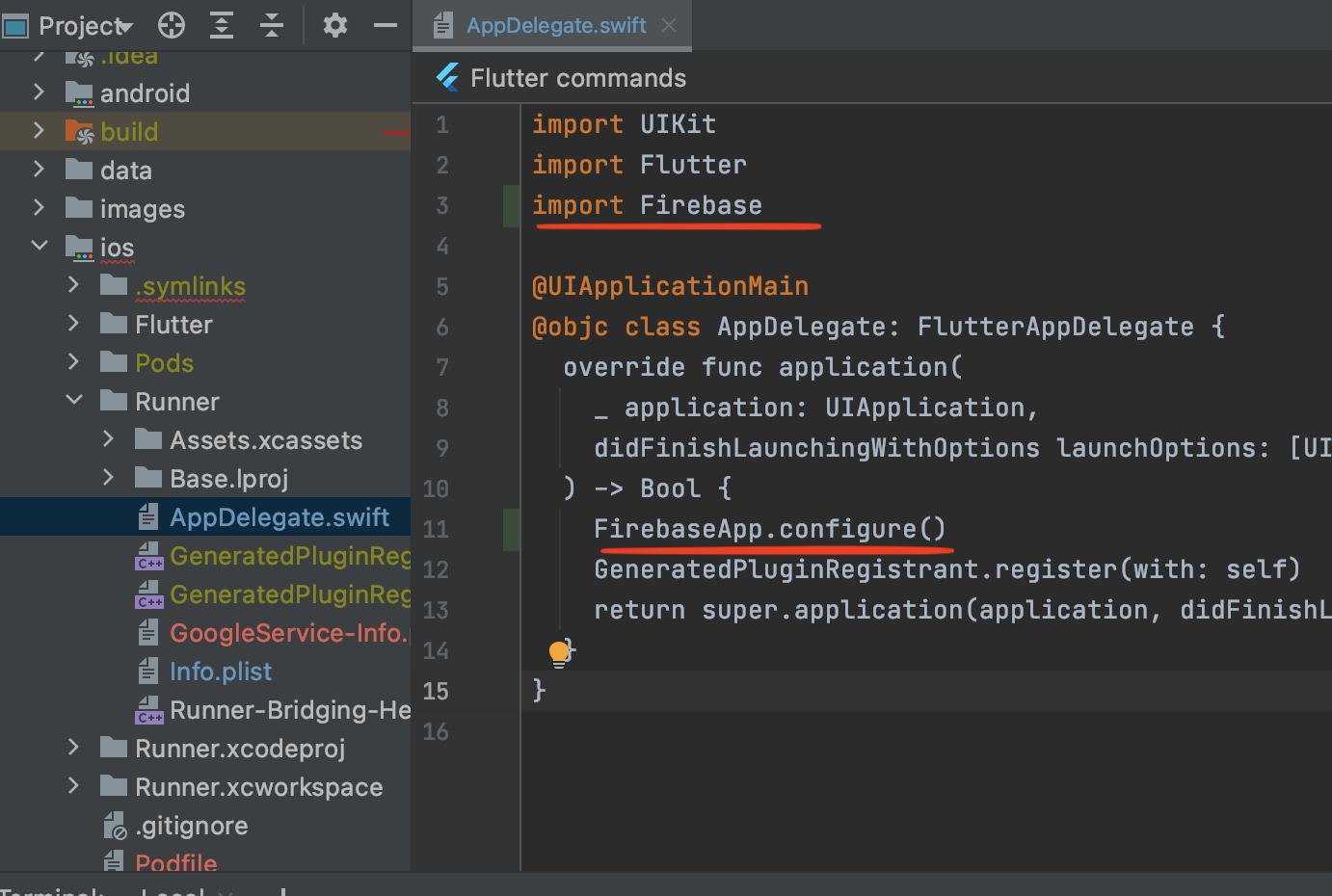This screenshot has height=896, width=1332.
Task: Click the GoogleService-Info file icon
Action: pos(148,632)
